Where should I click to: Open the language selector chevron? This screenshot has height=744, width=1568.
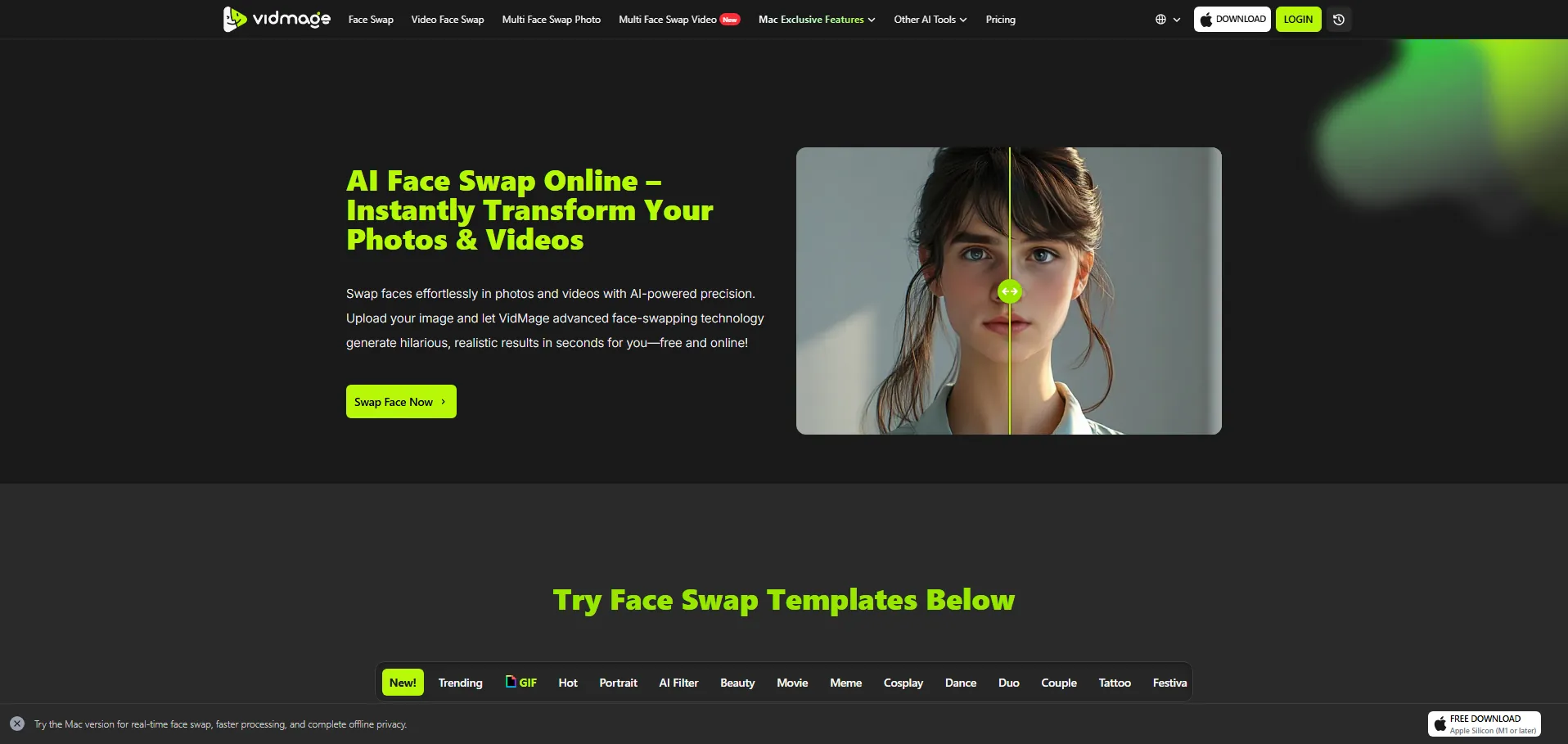pyautogui.click(x=1177, y=20)
